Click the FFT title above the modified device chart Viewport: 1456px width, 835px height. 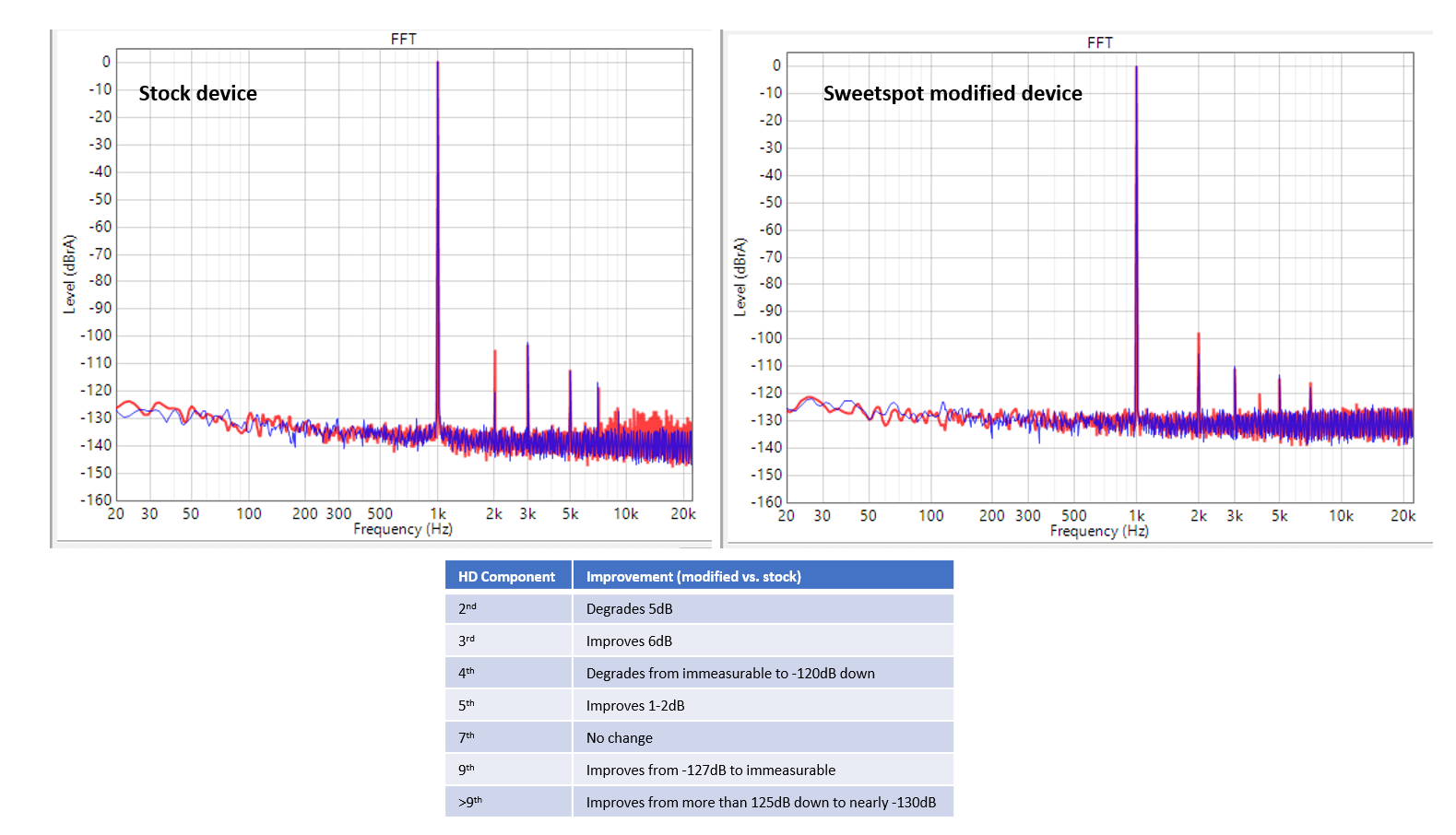point(1100,42)
